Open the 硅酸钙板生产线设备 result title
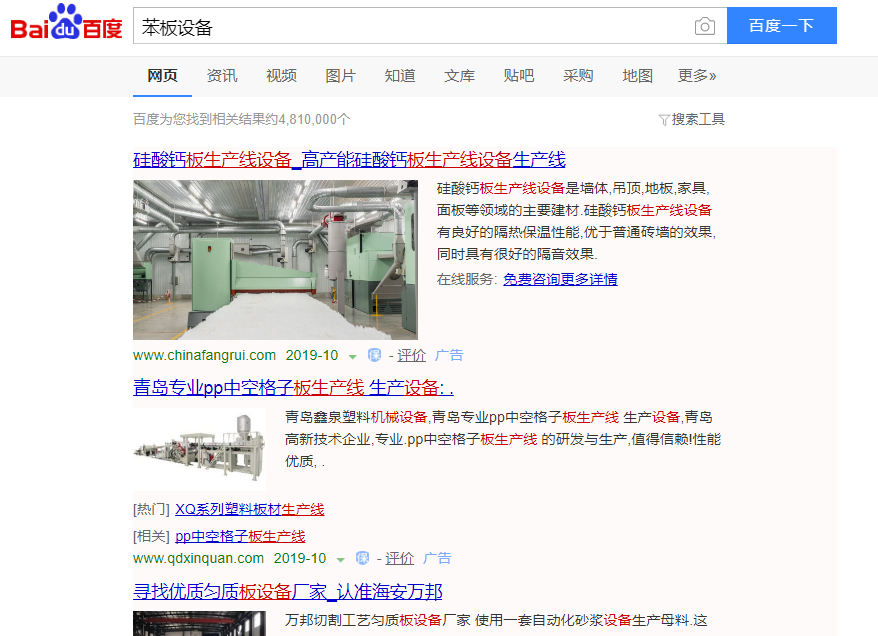 (x=349, y=159)
